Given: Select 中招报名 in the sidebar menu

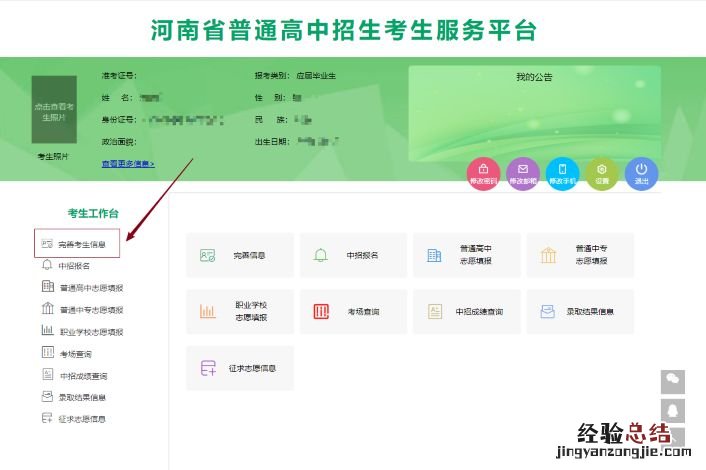Looking at the screenshot, I should pyautogui.click(x=73, y=266).
